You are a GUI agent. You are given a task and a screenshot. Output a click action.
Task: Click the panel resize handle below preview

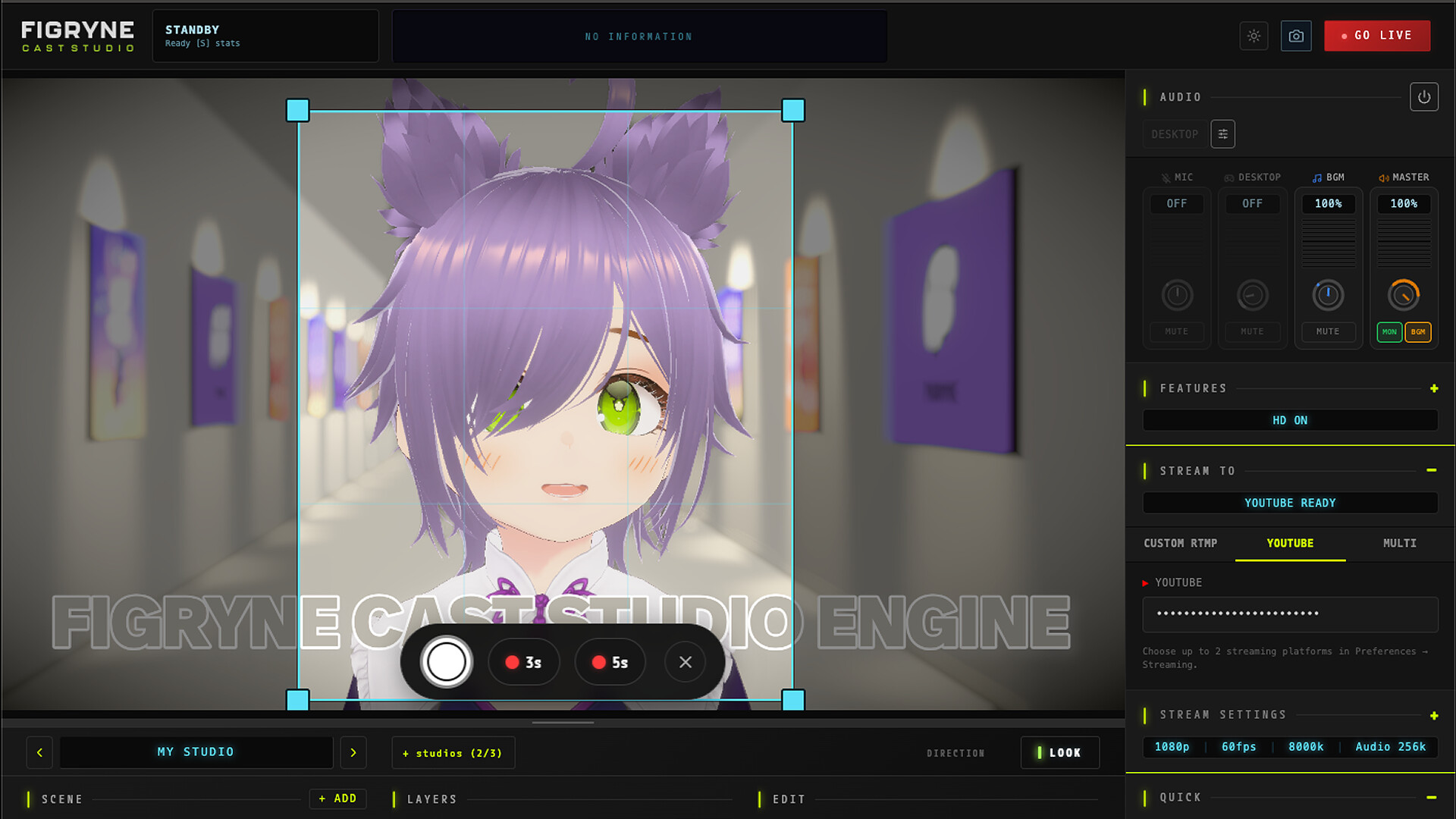563,723
